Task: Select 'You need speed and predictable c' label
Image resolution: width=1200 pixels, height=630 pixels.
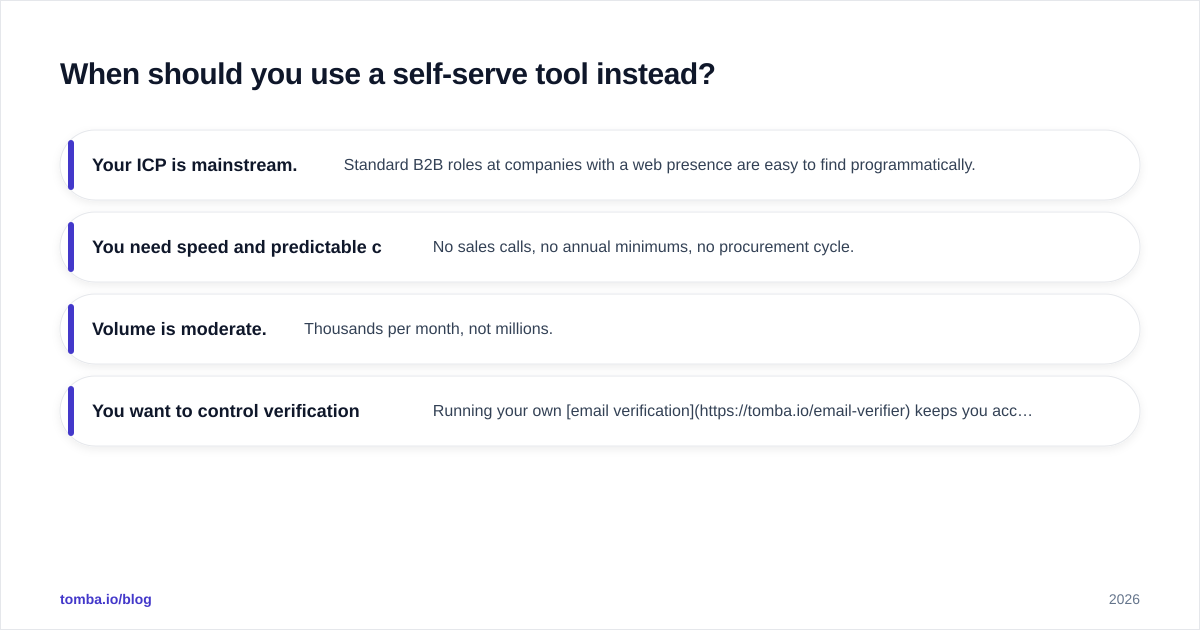Action: 237,247
